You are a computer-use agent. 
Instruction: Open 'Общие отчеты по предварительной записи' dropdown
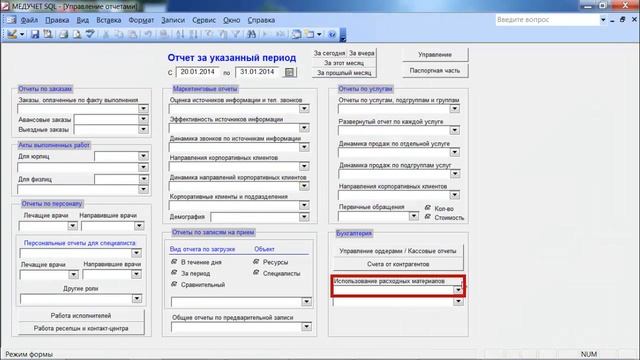pos(307,327)
